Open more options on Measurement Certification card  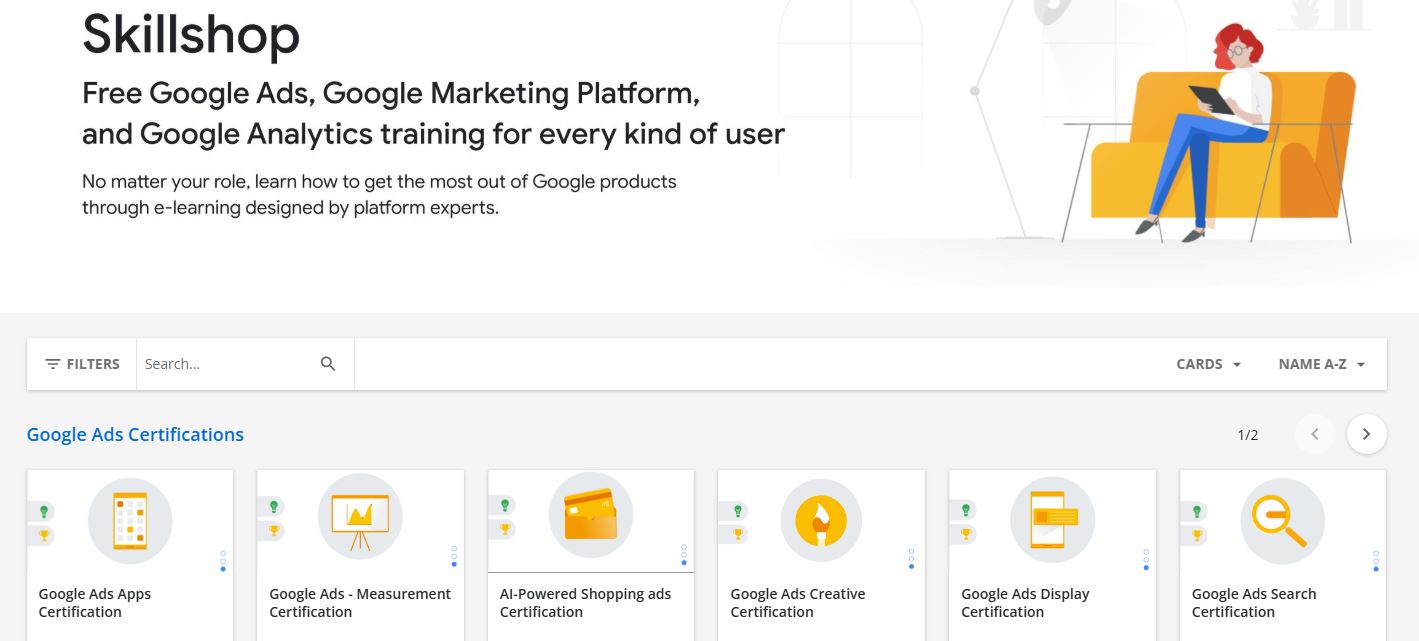click(x=454, y=556)
